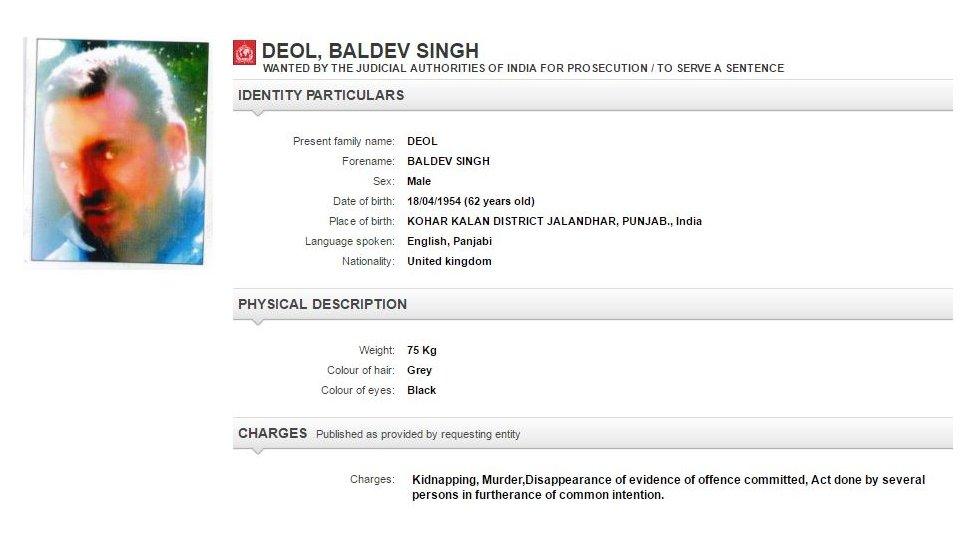This screenshot has height=549, width=976.
Task: Click the languages spoken value English, Panjabi
Action: tap(449, 241)
